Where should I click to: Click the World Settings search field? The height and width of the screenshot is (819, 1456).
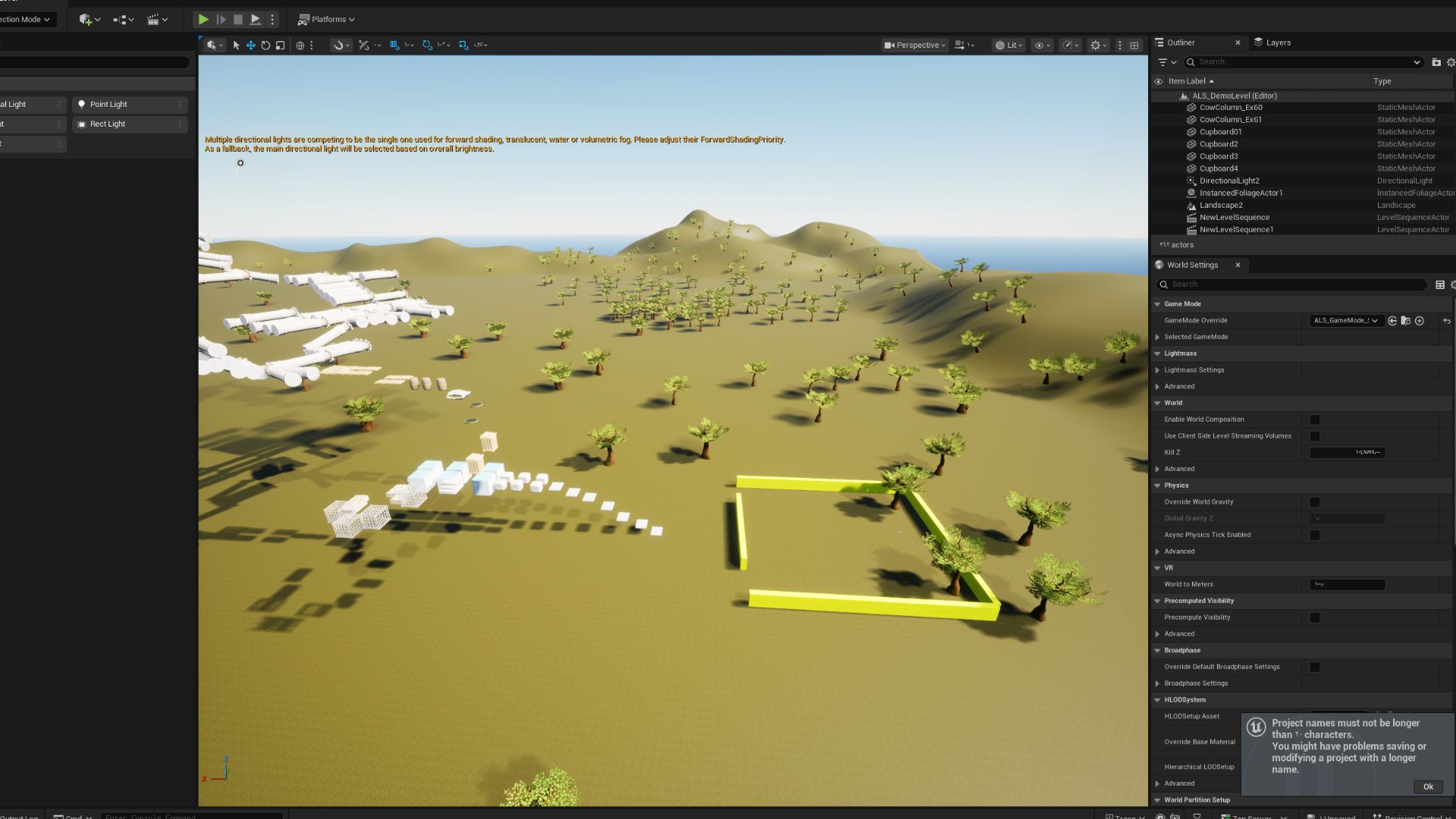1291,284
